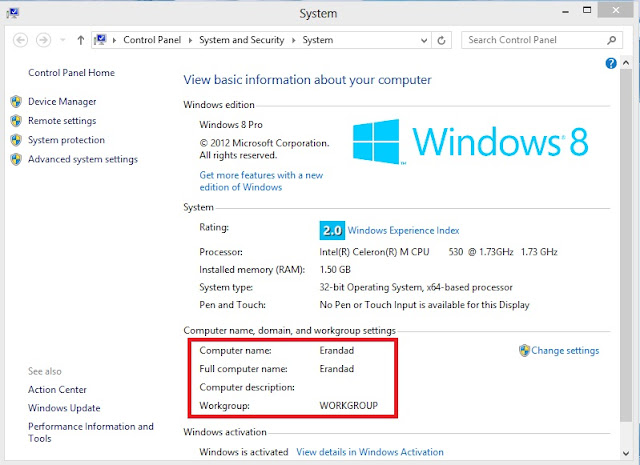Click the 'Intel(R) Celeron(R) M CPU' processor text
Screen dimensions: 640x465
coord(374,252)
